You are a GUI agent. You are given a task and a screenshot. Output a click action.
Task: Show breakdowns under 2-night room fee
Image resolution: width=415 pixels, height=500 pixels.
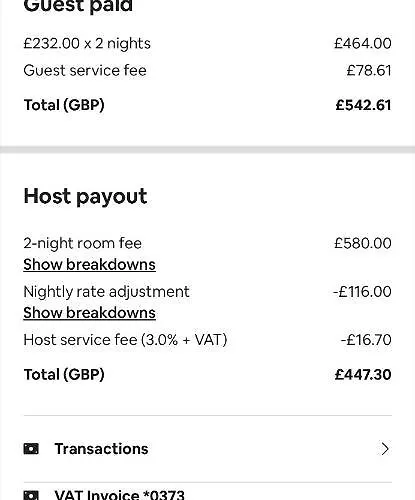click(x=89, y=265)
